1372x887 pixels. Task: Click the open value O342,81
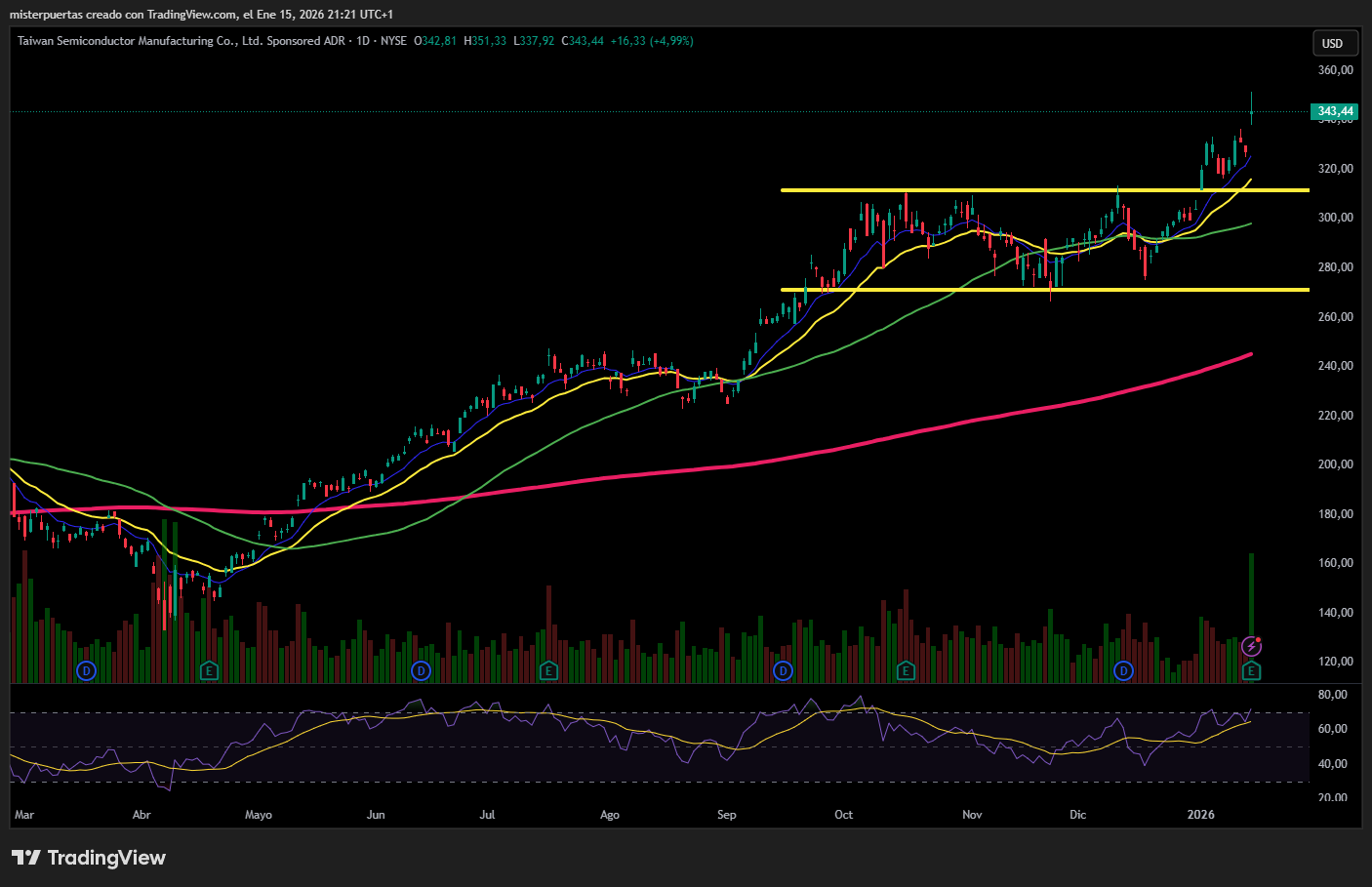435,41
